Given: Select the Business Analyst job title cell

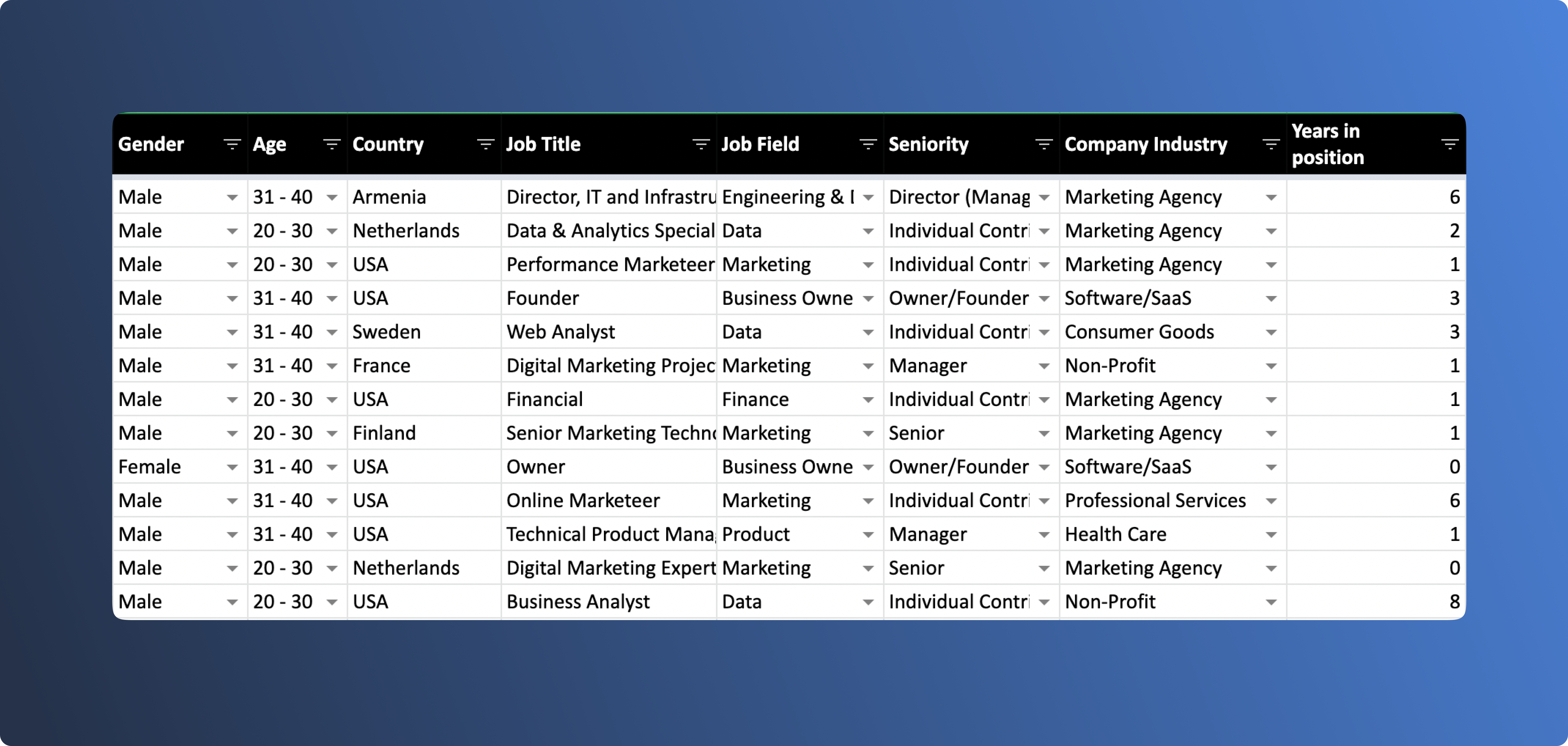Looking at the screenshot, I should 609,602.
